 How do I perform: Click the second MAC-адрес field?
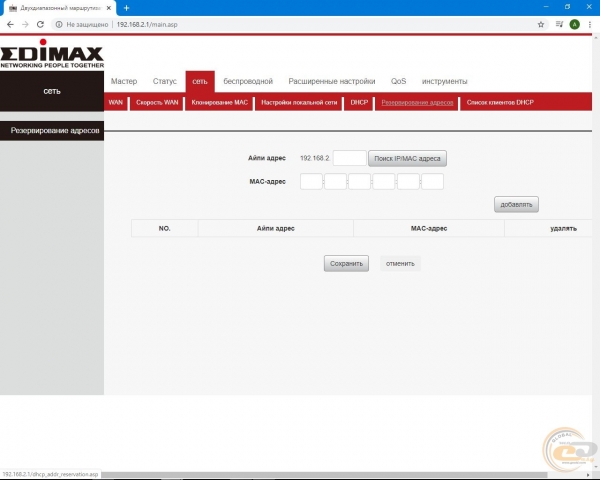(x=335, y=181)
